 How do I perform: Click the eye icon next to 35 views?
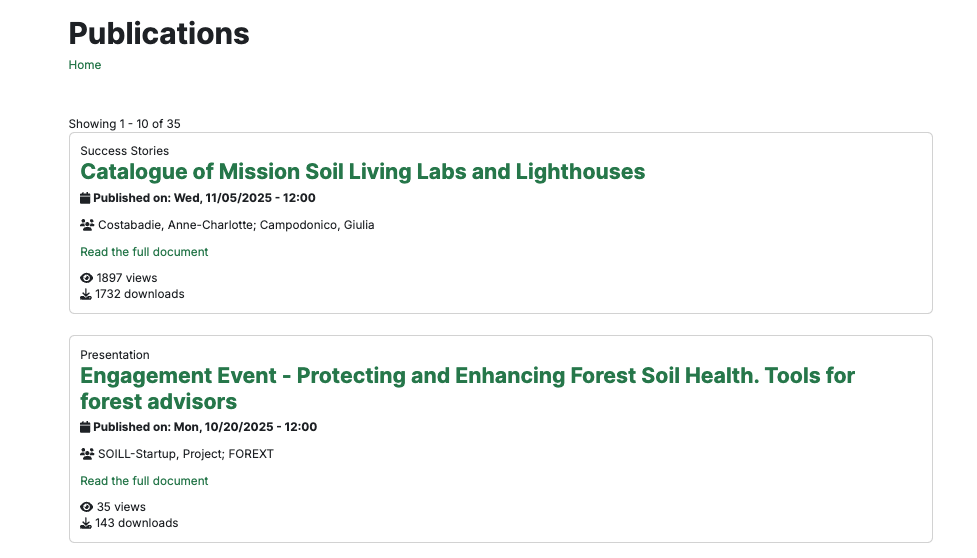tap(86, 507)
